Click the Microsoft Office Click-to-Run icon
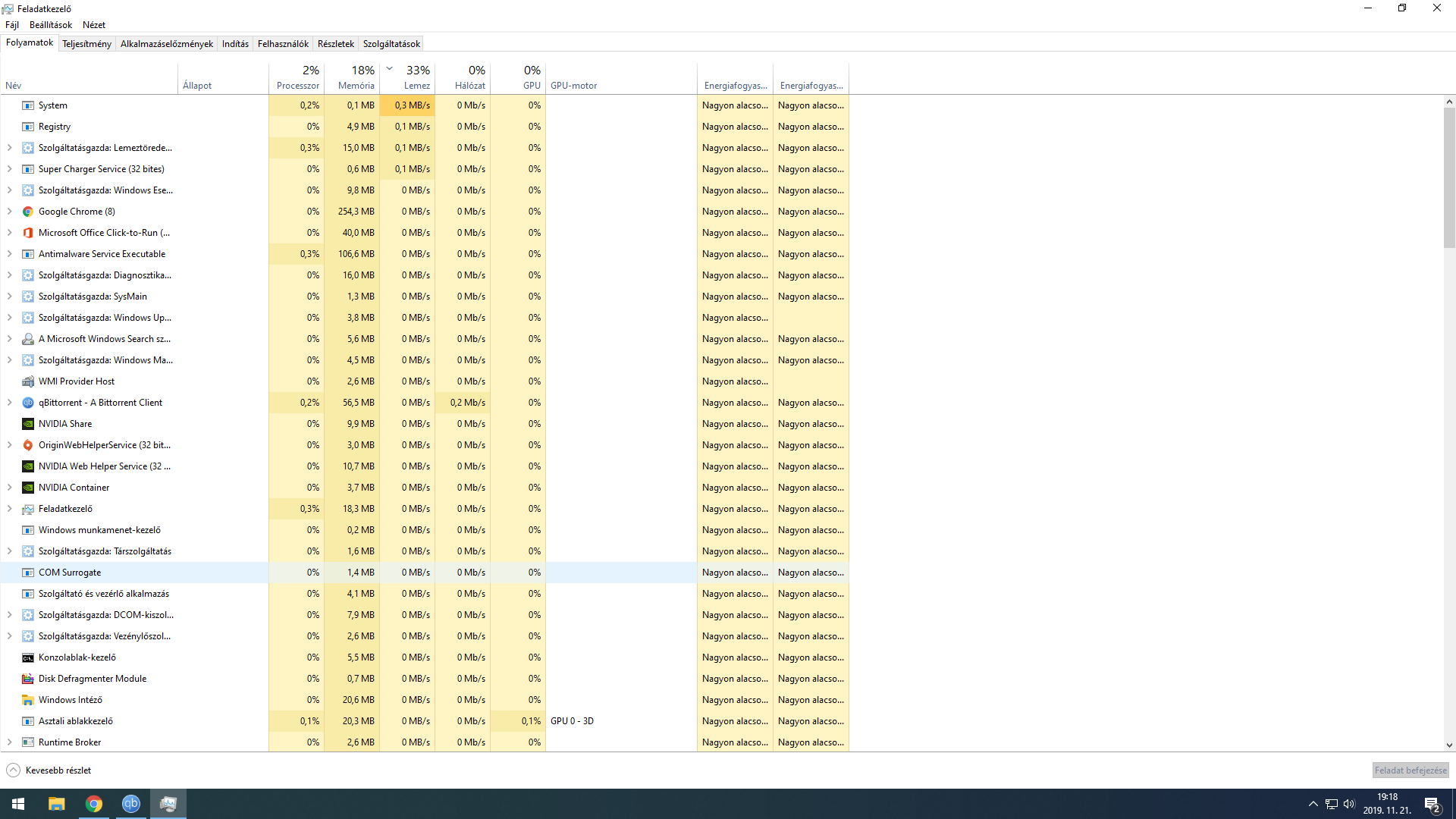1456x819 pixels. (28, 233)
